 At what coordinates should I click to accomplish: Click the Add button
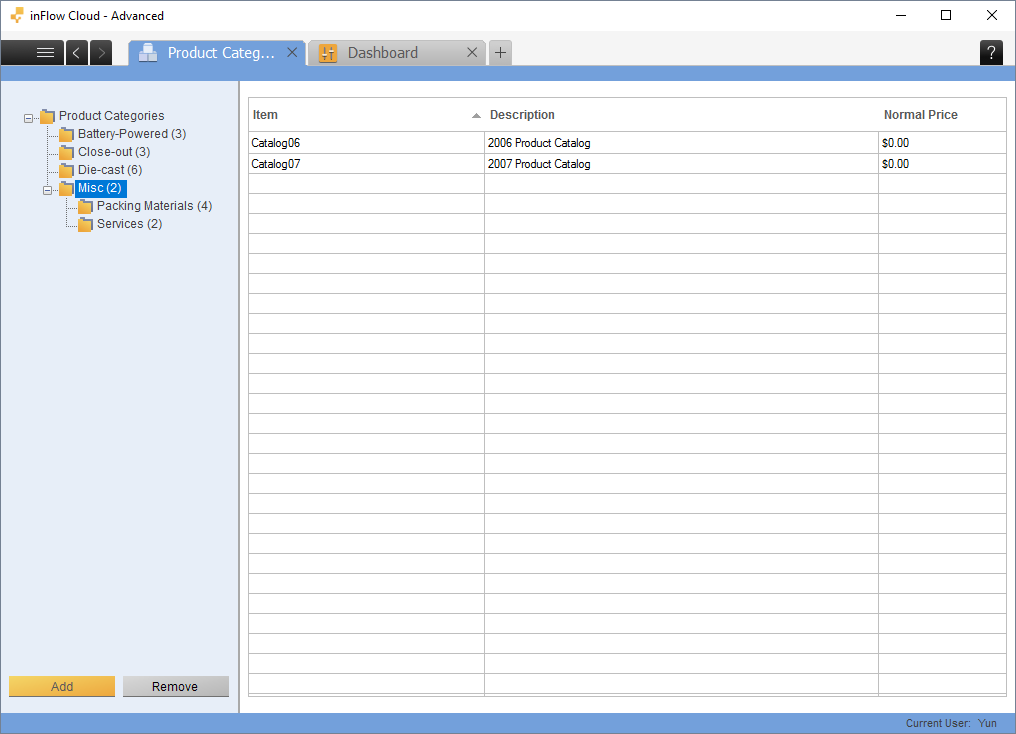point(62,686)
